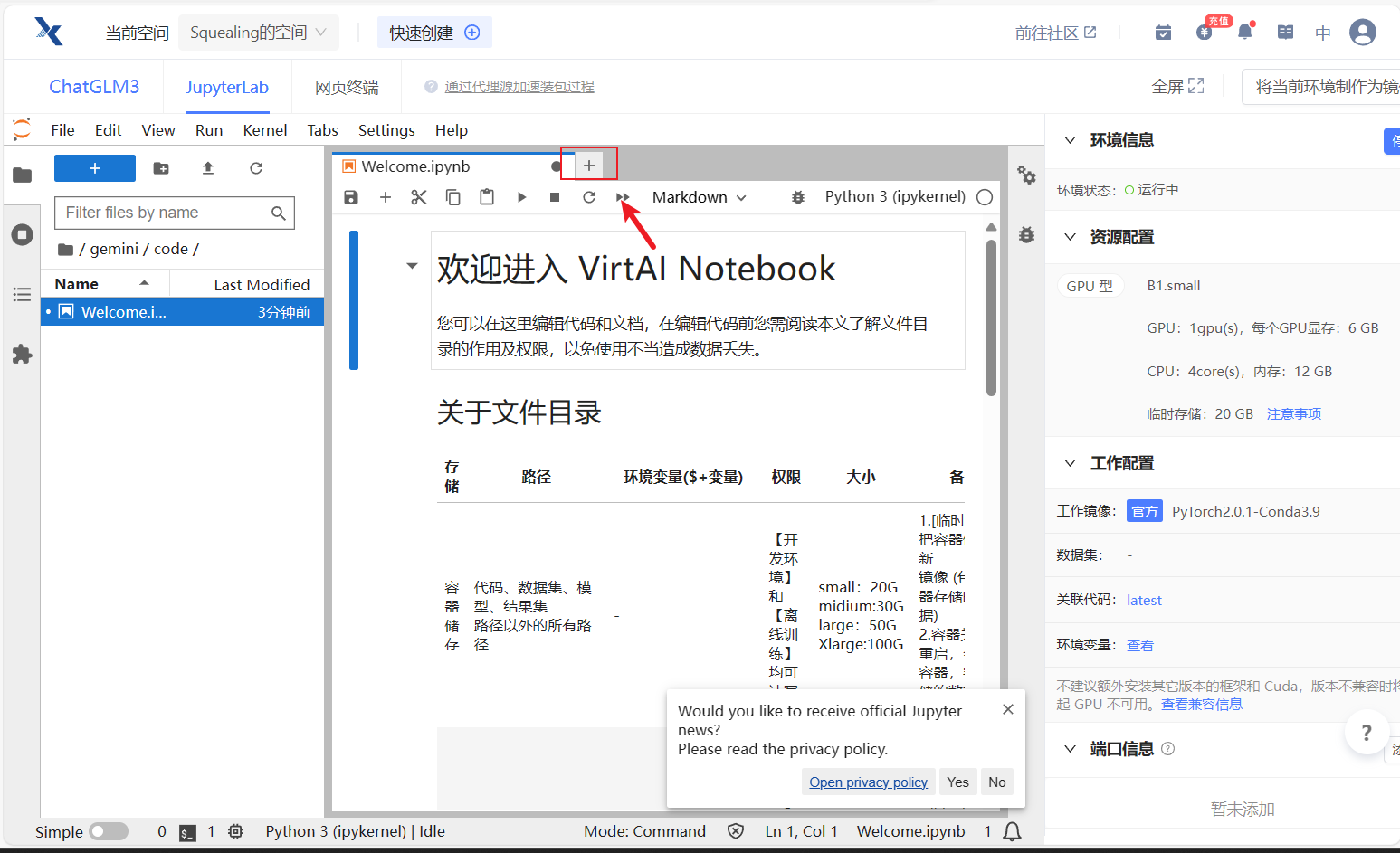This screenshot has height=853, width=1400.
Task: Toggle the Simple interface mode switch
Action: coord(109,831)
